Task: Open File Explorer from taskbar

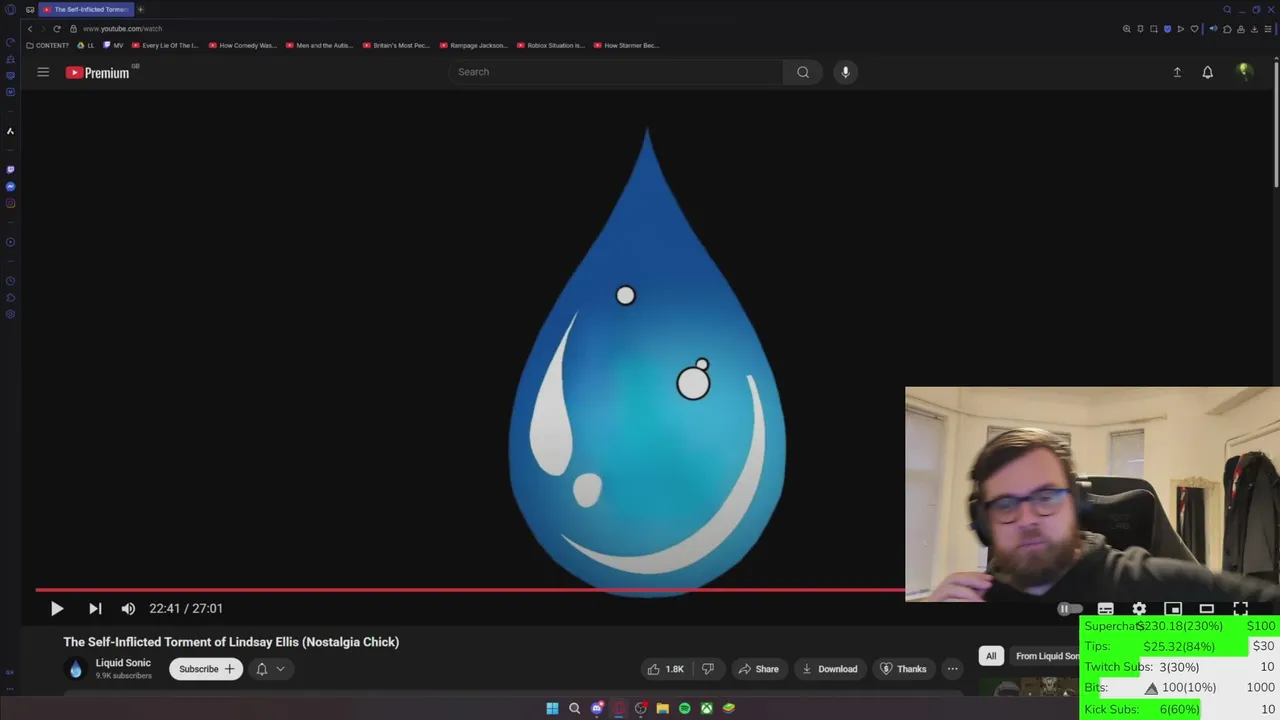Action: tap(662, 708)
